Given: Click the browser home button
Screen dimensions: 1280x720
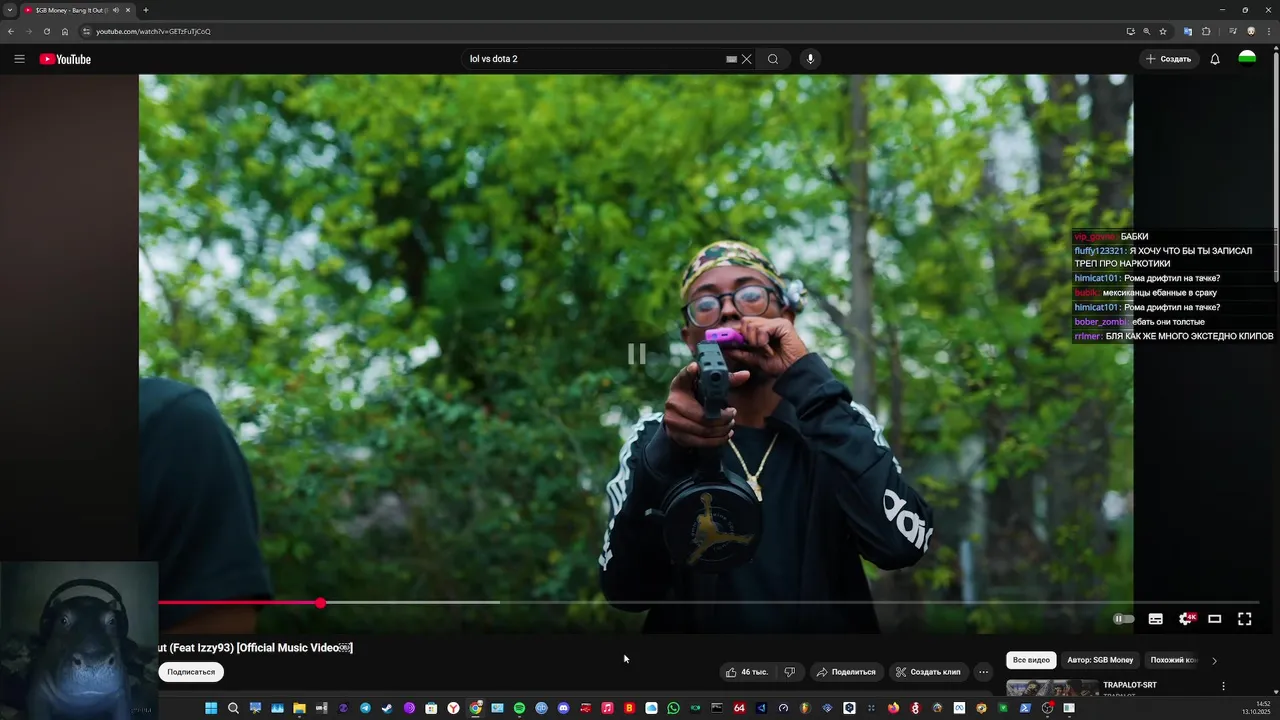Looking at the screenshot, I should (x=65, y=31).
